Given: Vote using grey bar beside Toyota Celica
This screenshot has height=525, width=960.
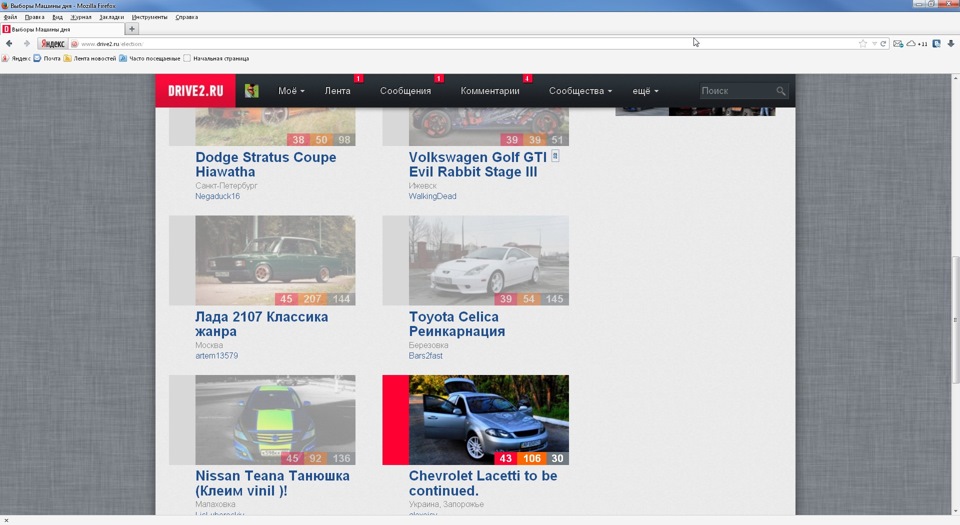Looking at the screenshot, I should coord(396,260).
